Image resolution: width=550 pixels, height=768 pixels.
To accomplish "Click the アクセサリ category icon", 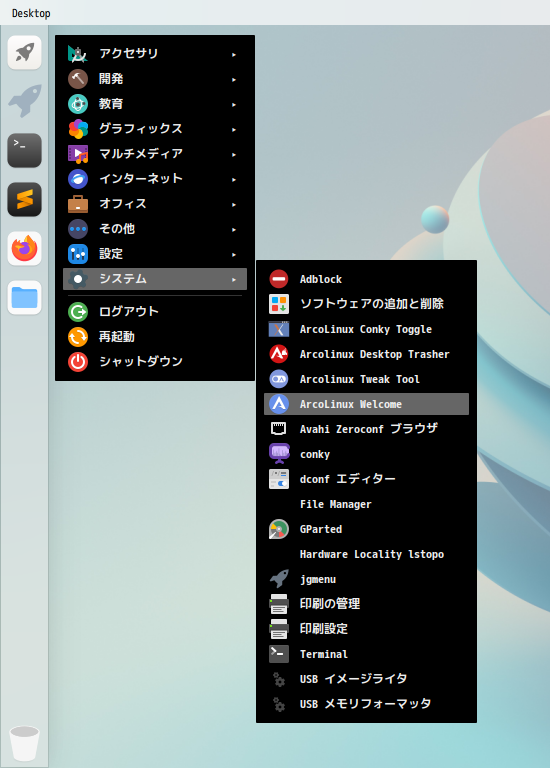I will pyautogui.click(x=78, y=54).
